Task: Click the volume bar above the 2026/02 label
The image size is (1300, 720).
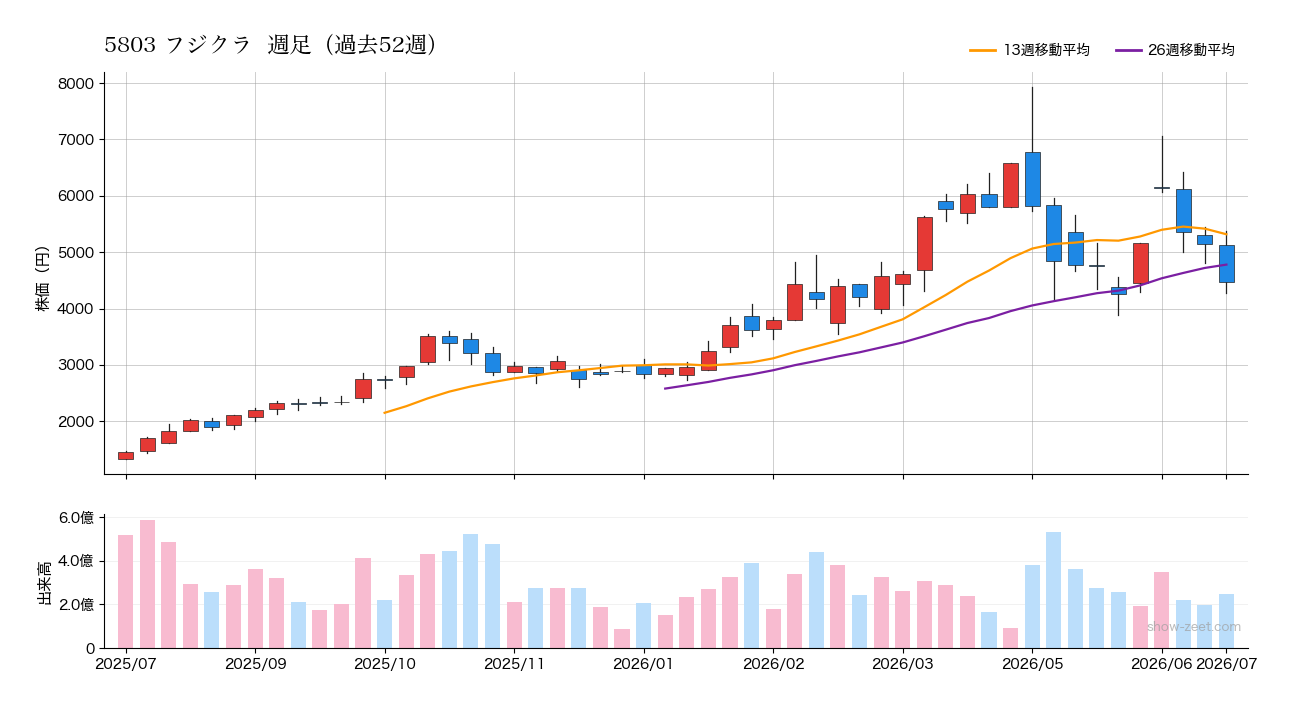Action: pyautogui.click(x=774, y=629)
